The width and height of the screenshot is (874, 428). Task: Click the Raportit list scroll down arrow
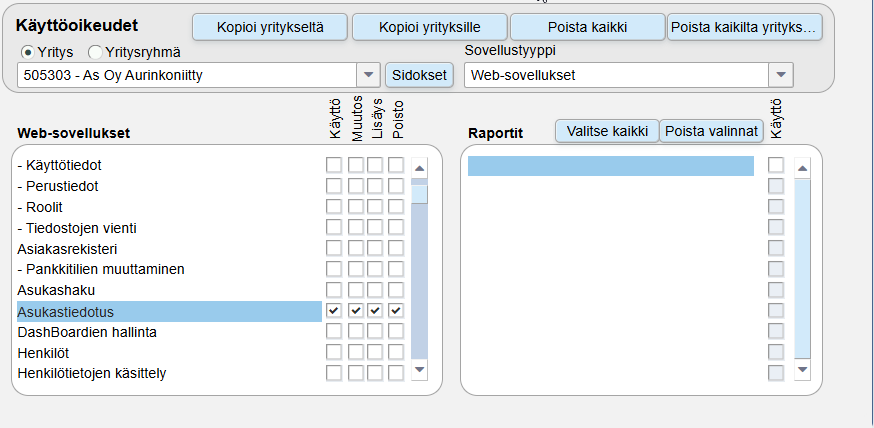pos(802,369)
